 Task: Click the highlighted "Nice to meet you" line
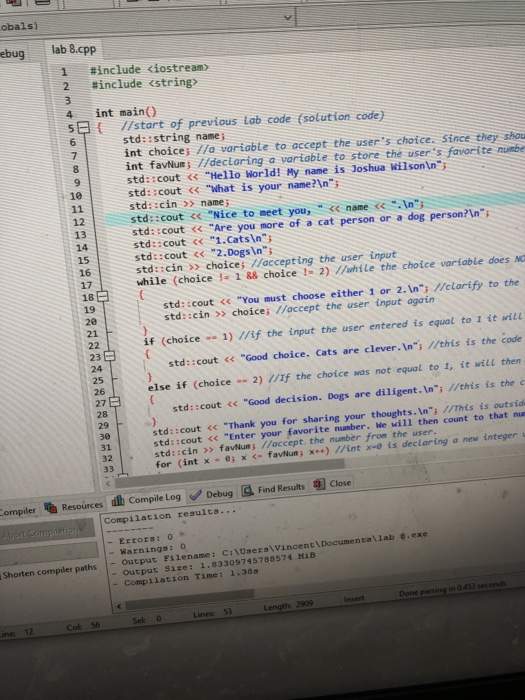(x=277, y=211)
